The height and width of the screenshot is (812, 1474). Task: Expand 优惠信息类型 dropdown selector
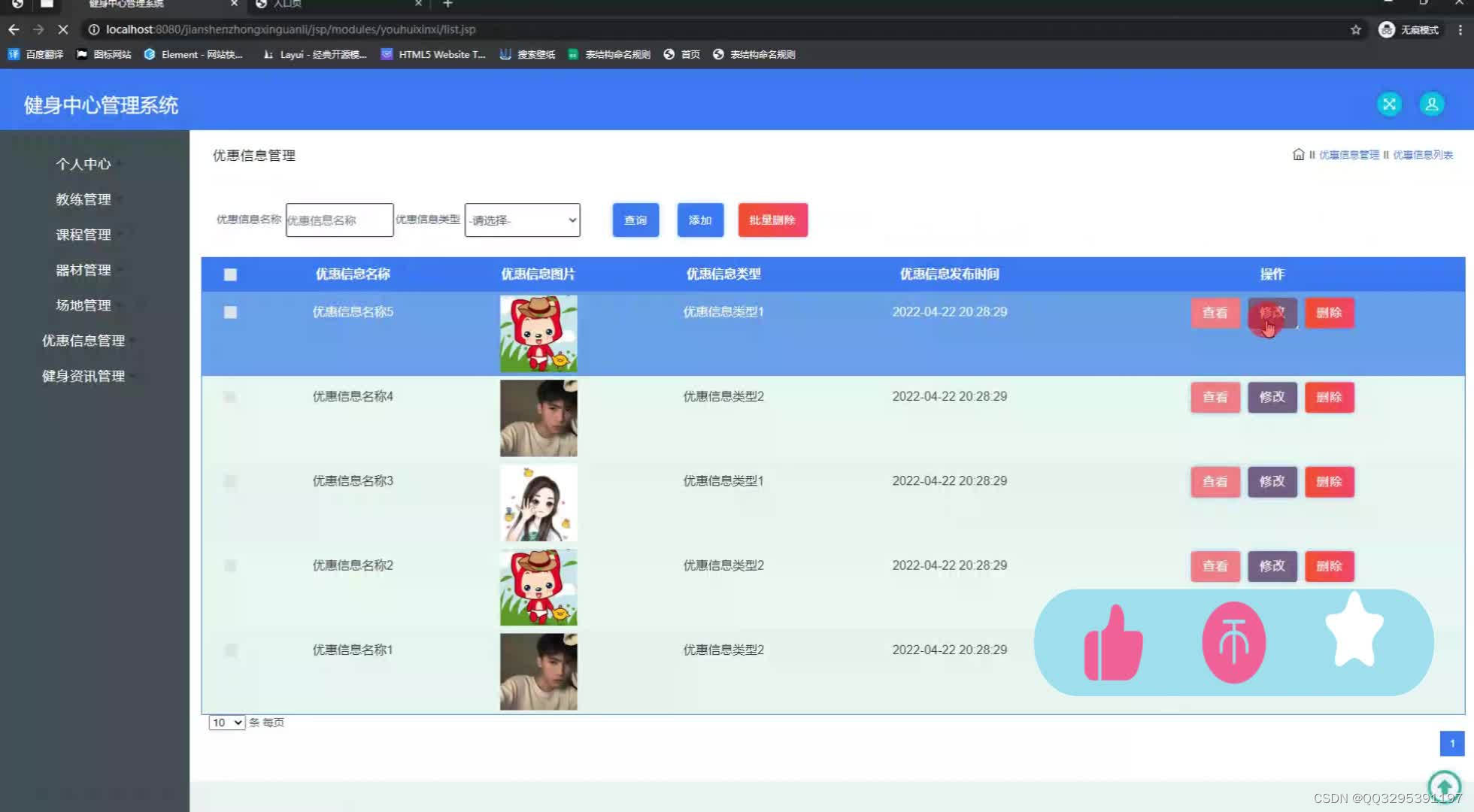click(x=521, y=220)
